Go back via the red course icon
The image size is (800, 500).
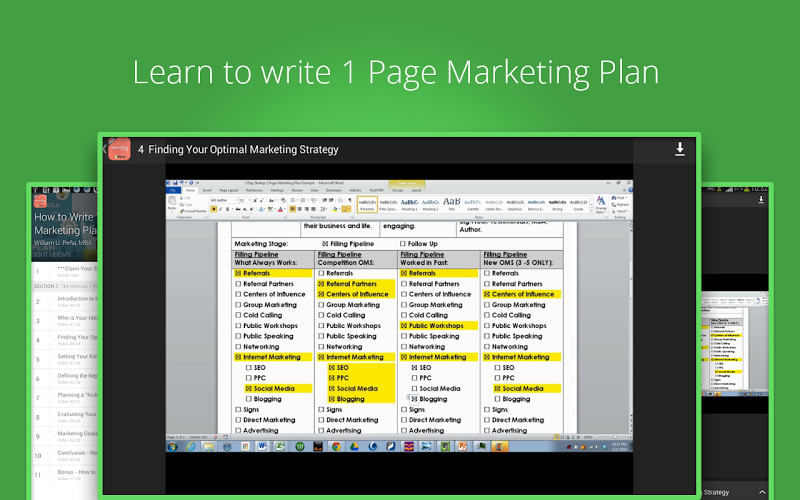119,149
